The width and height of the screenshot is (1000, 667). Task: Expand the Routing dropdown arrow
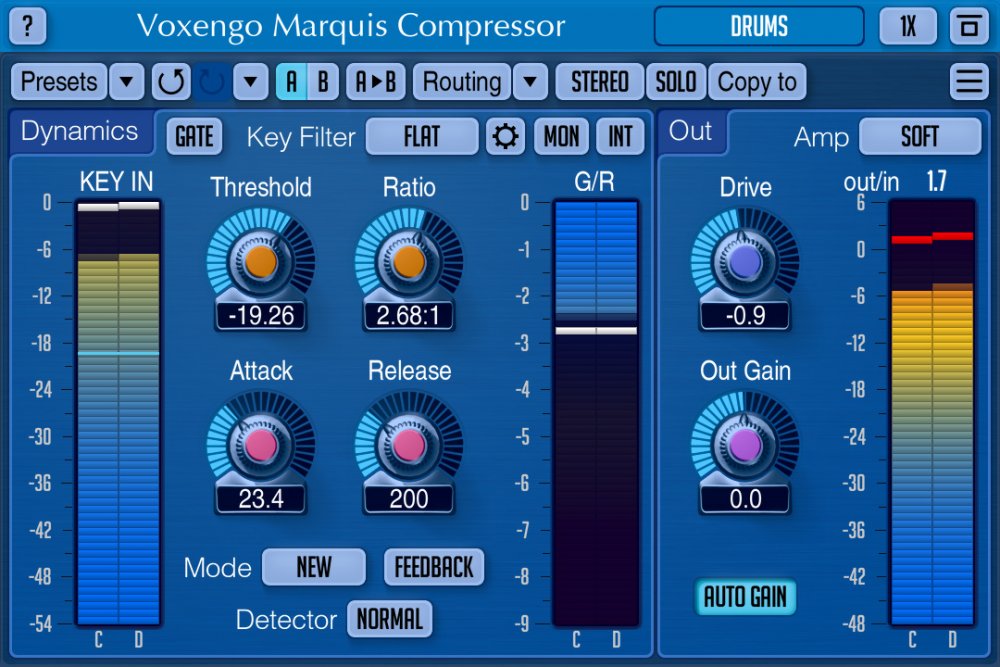[x=530, y=82]
